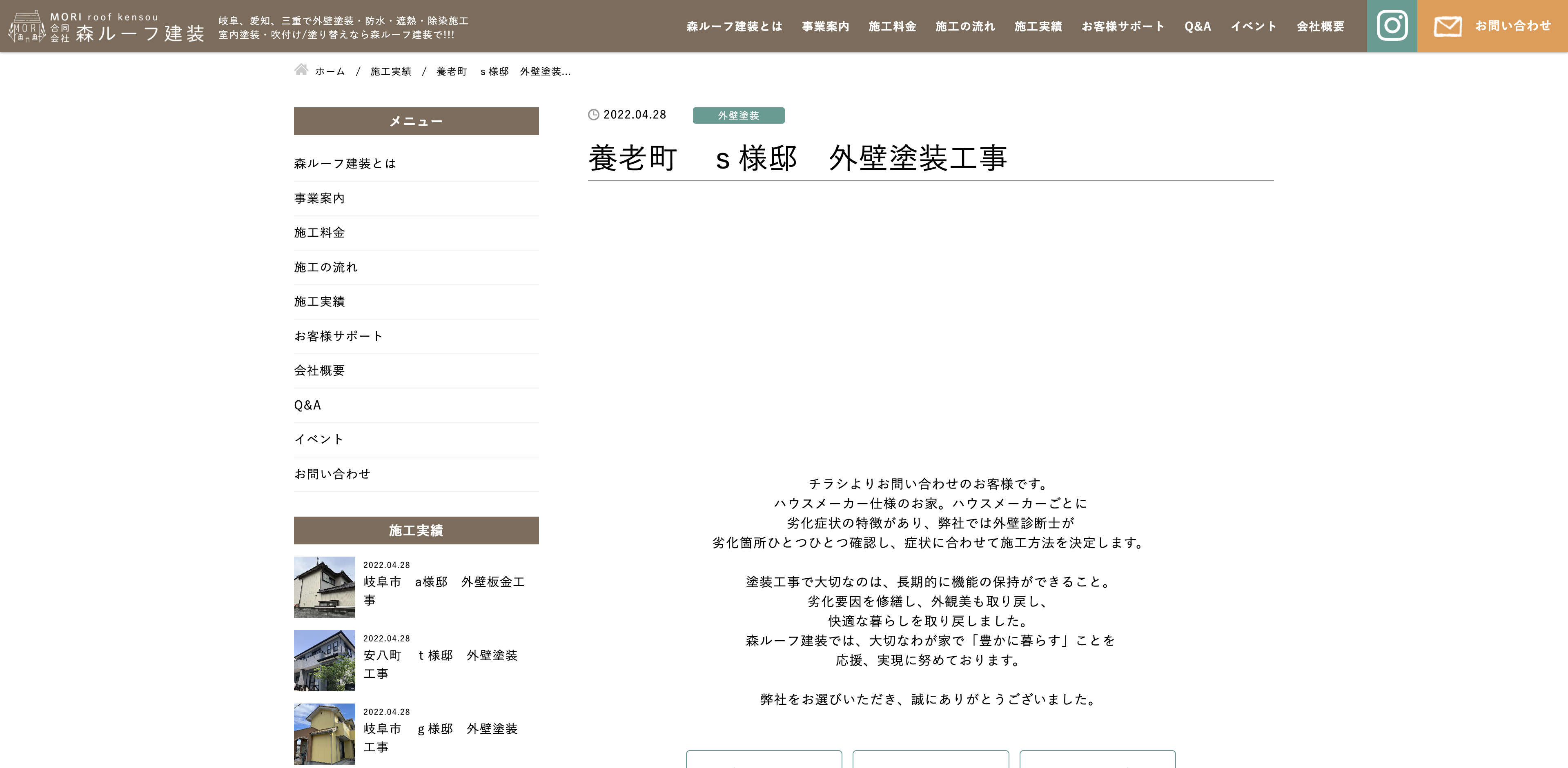Viewport: 1568px width, 768px height.
Task: Click the sidebar メニュー heading
Action: click(416, 121)
